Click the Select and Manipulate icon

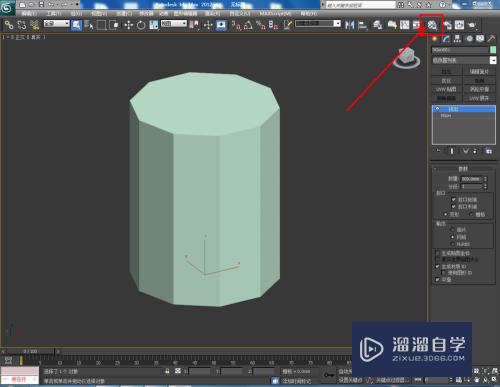(x=208, y=25)
